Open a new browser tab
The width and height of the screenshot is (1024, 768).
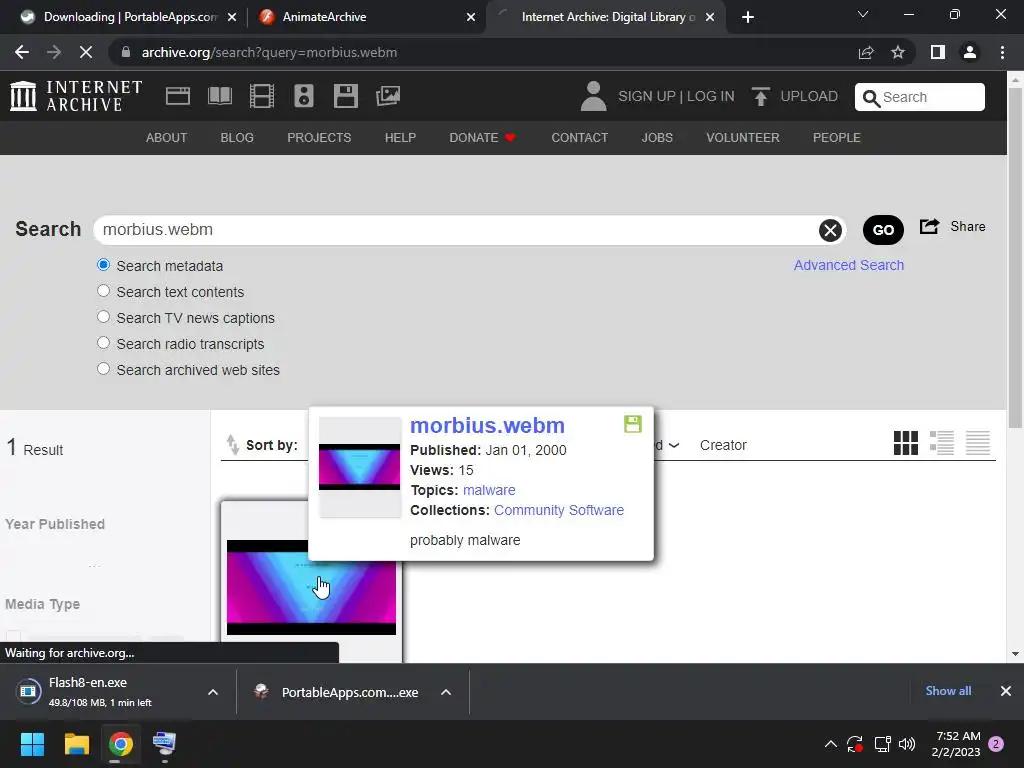pos(748,17)
